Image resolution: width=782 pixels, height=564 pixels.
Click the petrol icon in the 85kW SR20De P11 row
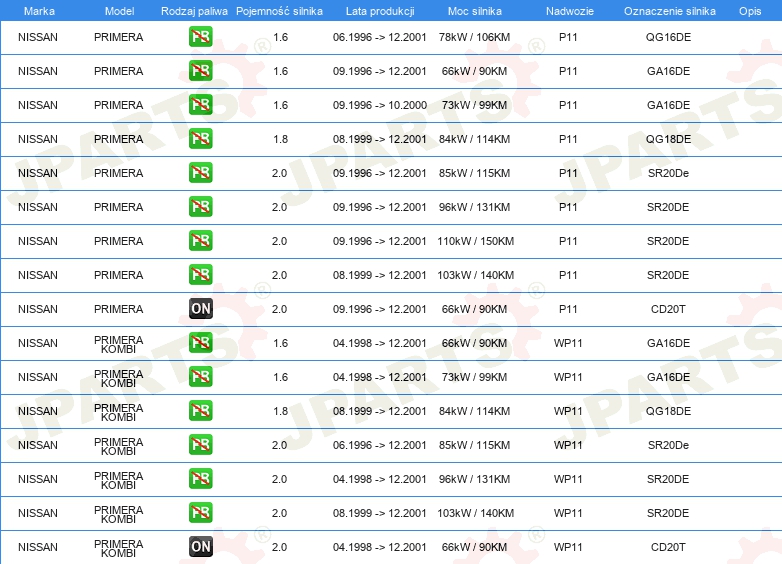tap(200, 173)
